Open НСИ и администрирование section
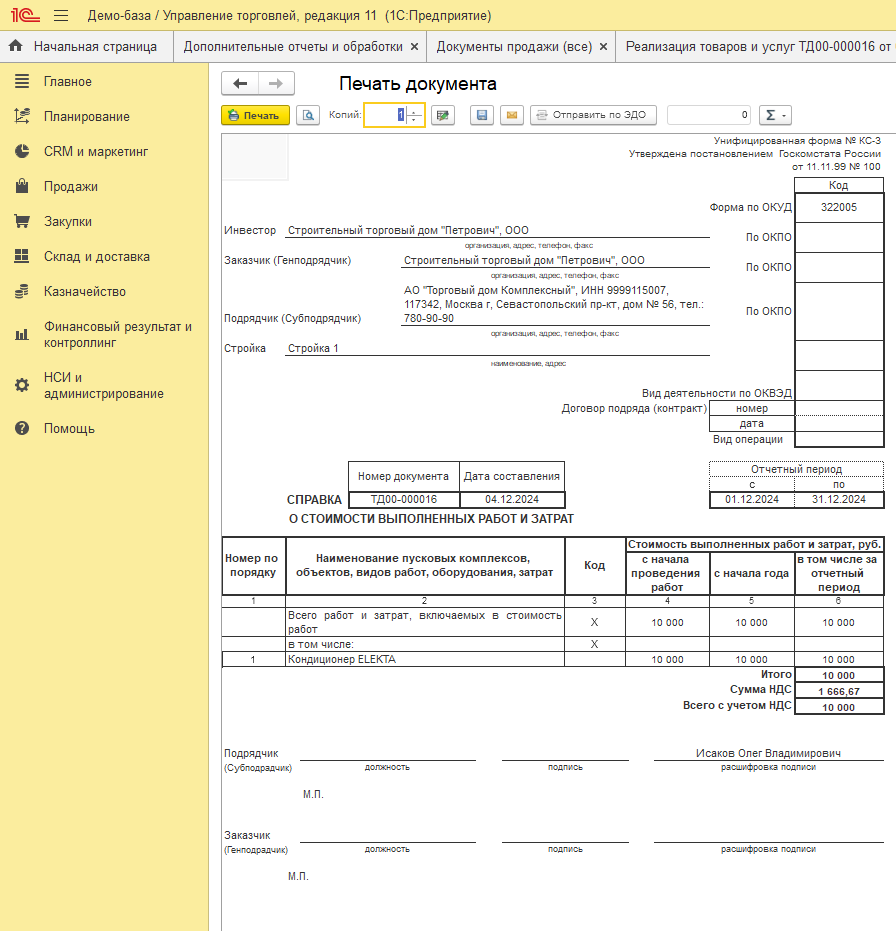The height and width of the screenshot is (931, 896). tap(103, 385)
